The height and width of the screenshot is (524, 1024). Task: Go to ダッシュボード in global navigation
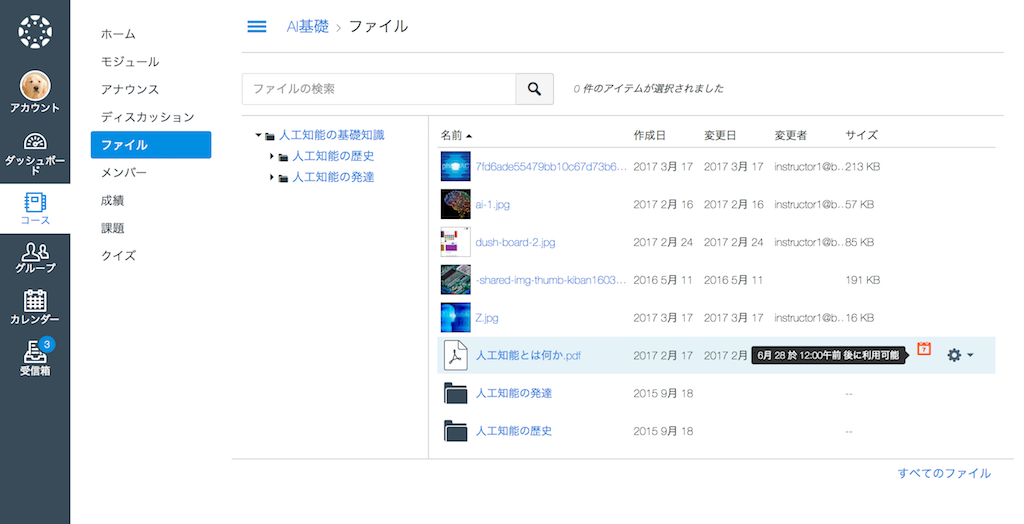(35, 154)
